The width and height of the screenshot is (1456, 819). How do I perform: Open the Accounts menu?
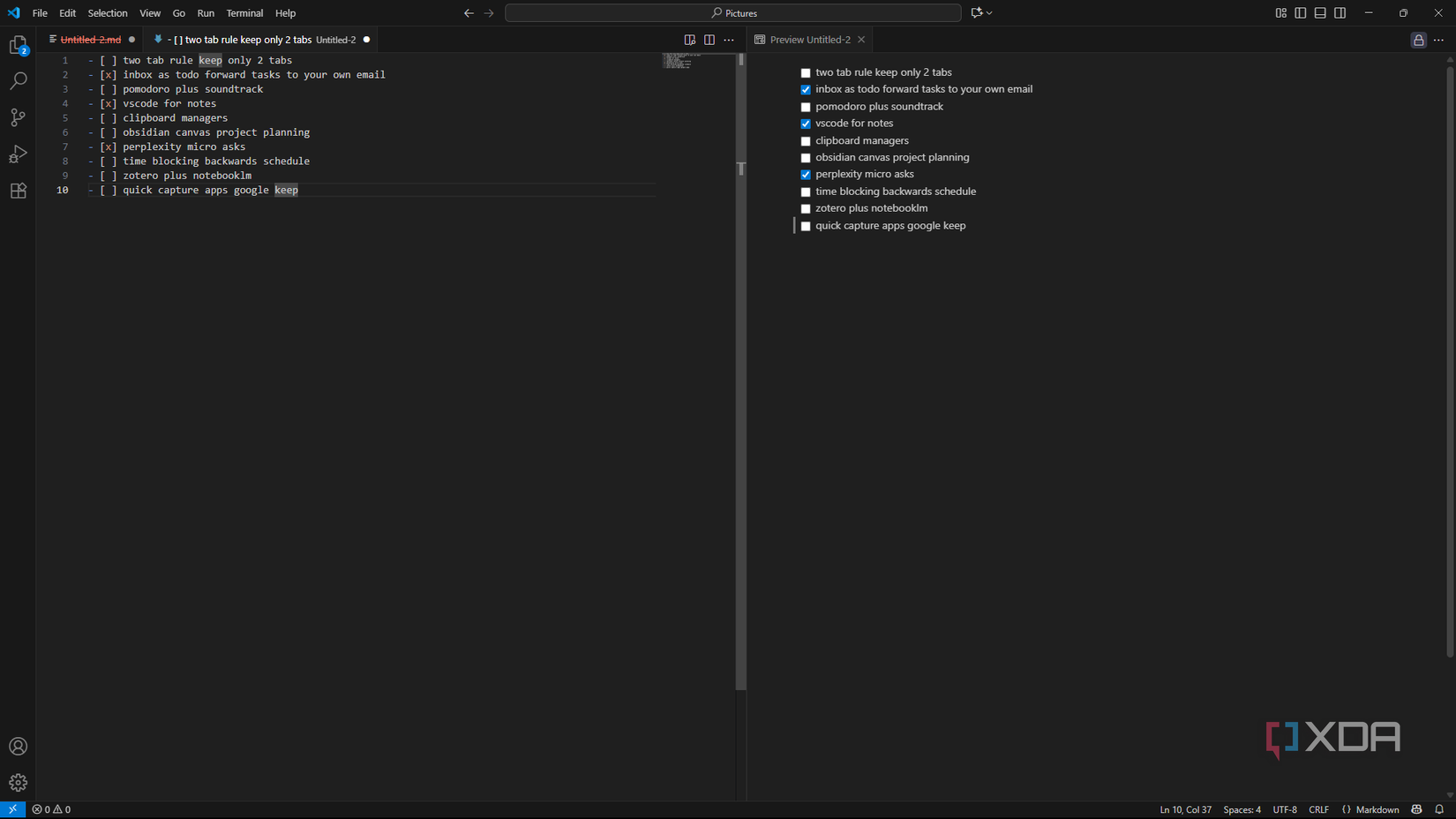[18, 747]
